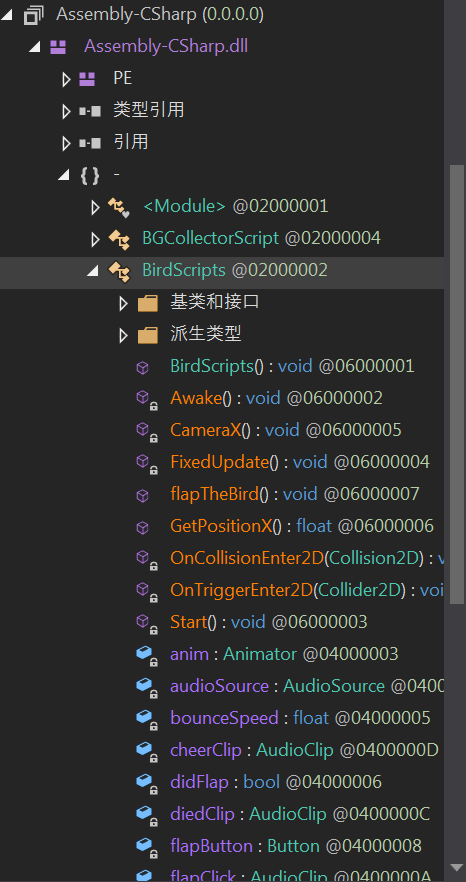Click the module icon beside Assembly-CSharp.dll

pyautogui.click(x=58, y=47)
